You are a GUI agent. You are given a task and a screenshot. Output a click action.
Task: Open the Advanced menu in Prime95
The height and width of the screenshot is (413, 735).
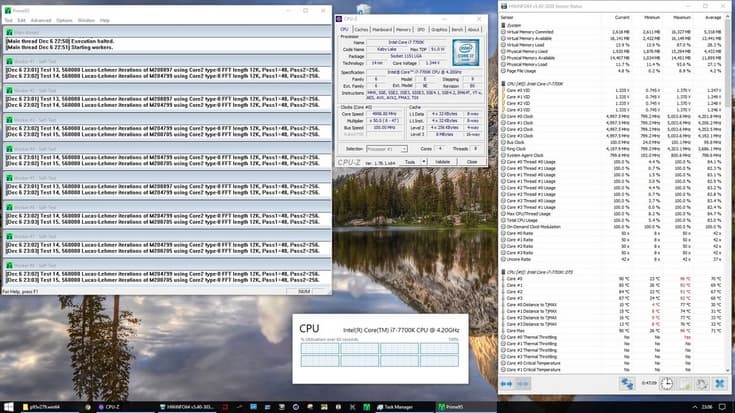click(x=41, y=21)
